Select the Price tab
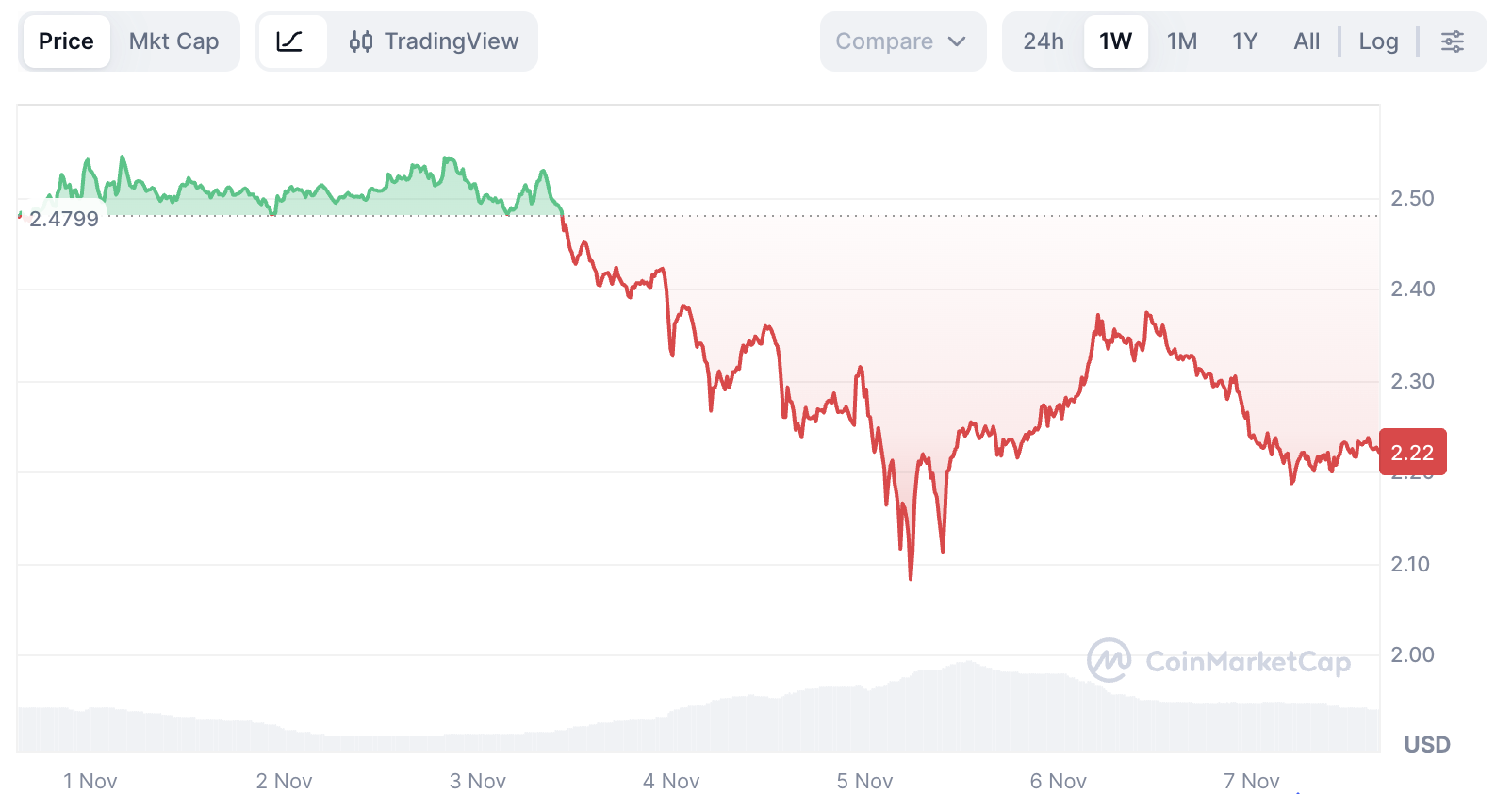The height and width of the screenshot is (794, 1512). click(65, 41)
